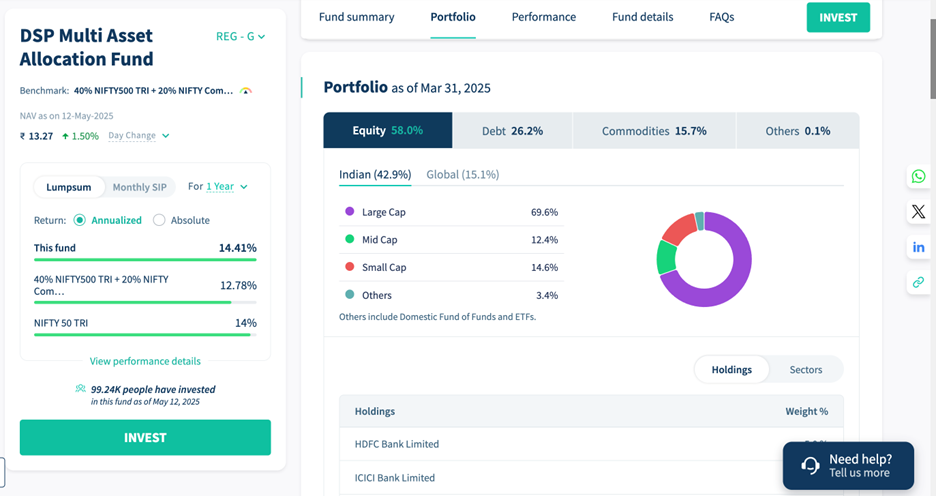Click the riskometer gauge icon near benchmark
Image resolution: width=936 pixels, height=496 pixels.
click(x=246, y=91)
